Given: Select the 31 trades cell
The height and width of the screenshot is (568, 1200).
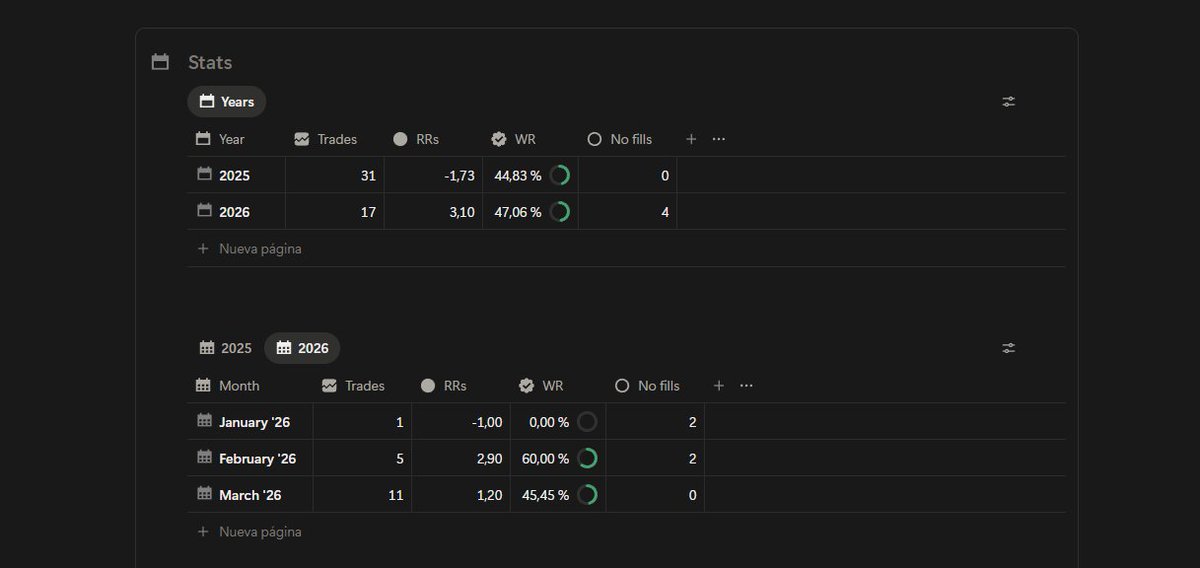Looking at the screenshot, I should [x=335, y=175].
